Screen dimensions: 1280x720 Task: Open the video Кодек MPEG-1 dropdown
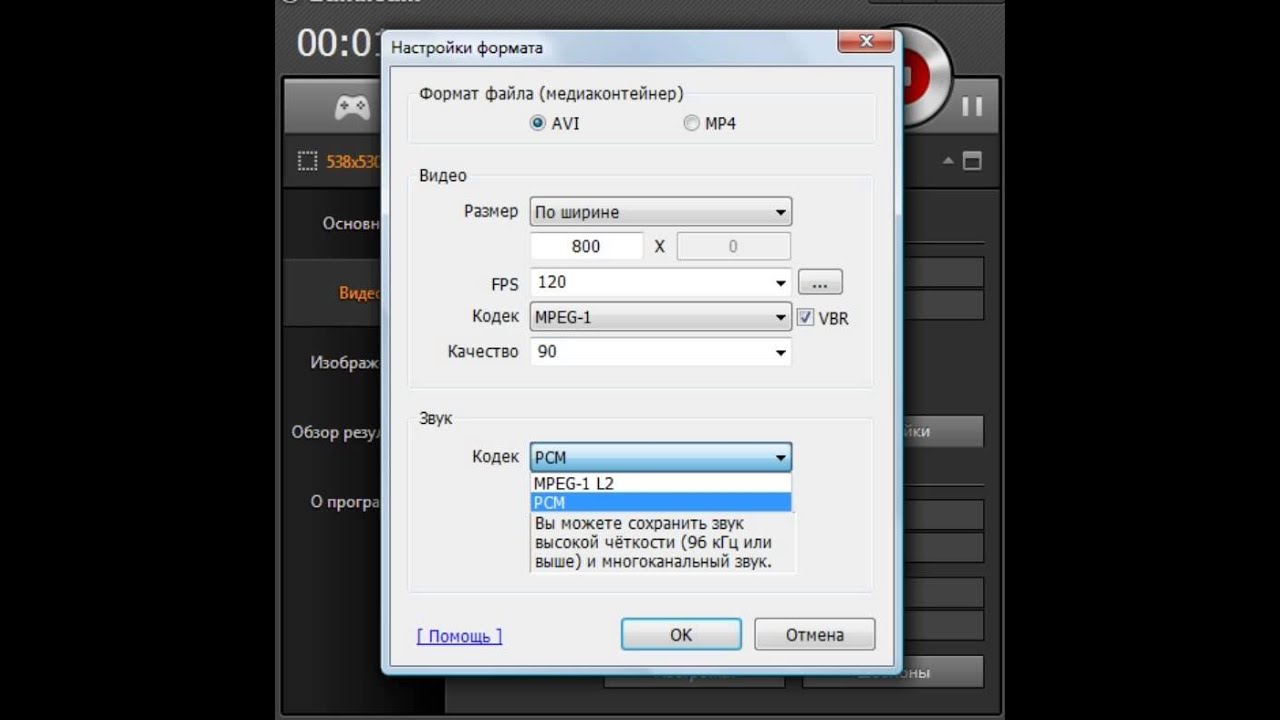[660, 317]
